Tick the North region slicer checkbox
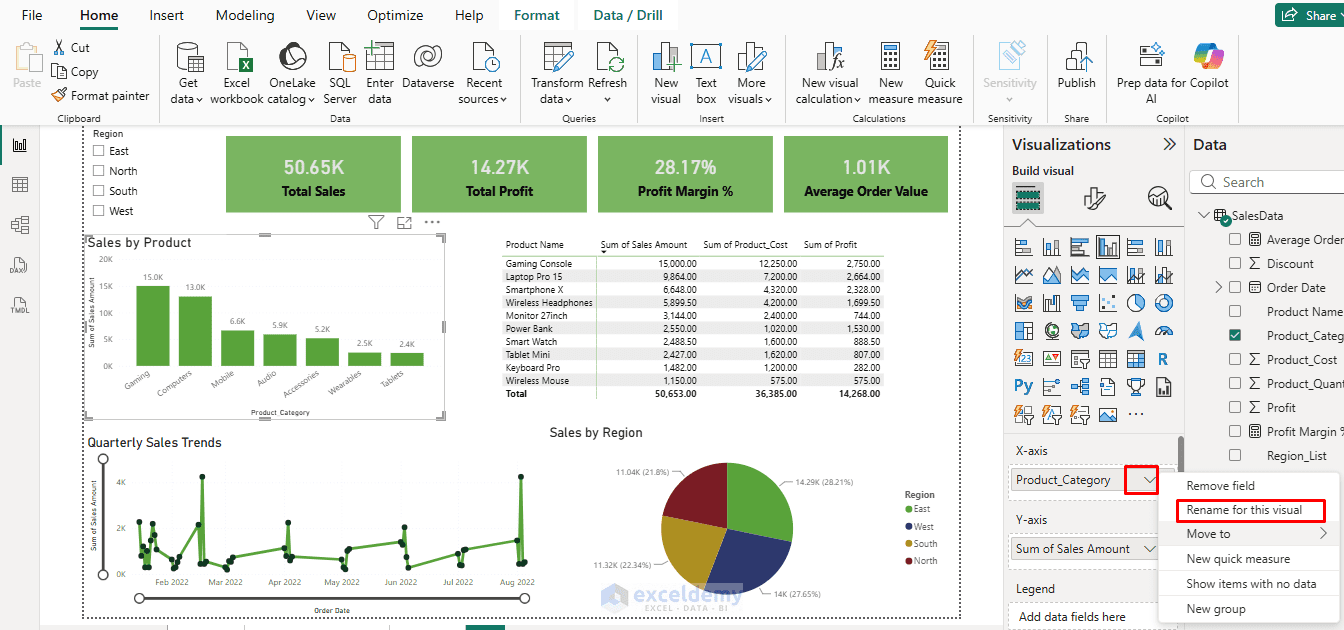 click(99, 171)
